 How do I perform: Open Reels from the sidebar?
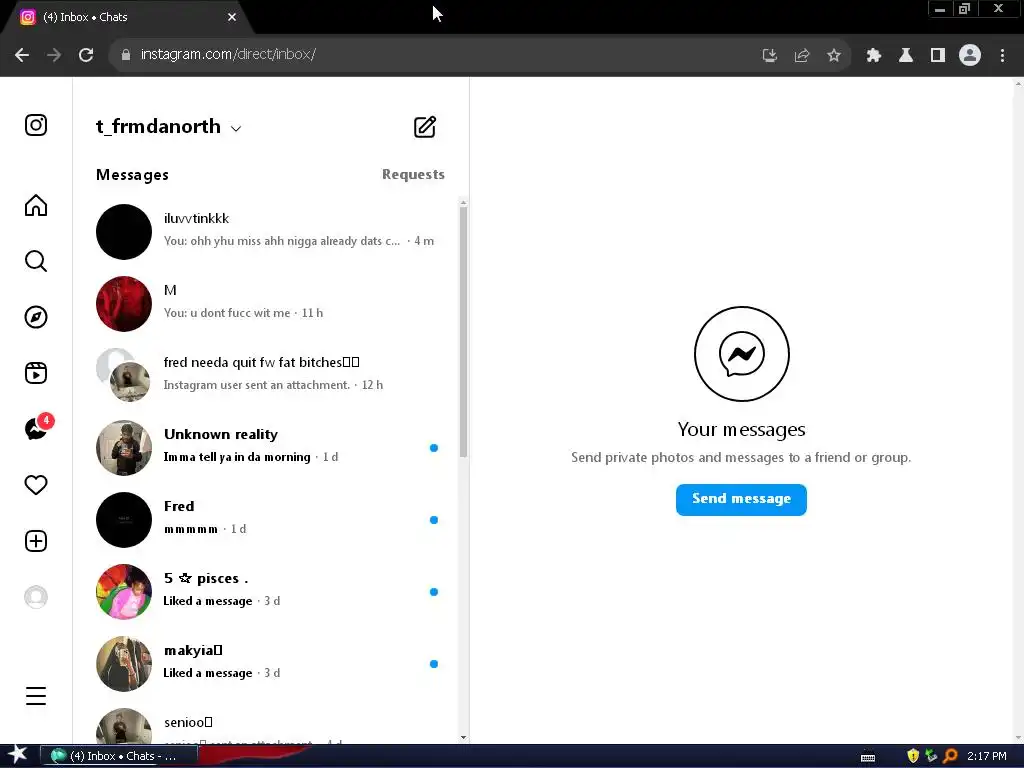36,373
